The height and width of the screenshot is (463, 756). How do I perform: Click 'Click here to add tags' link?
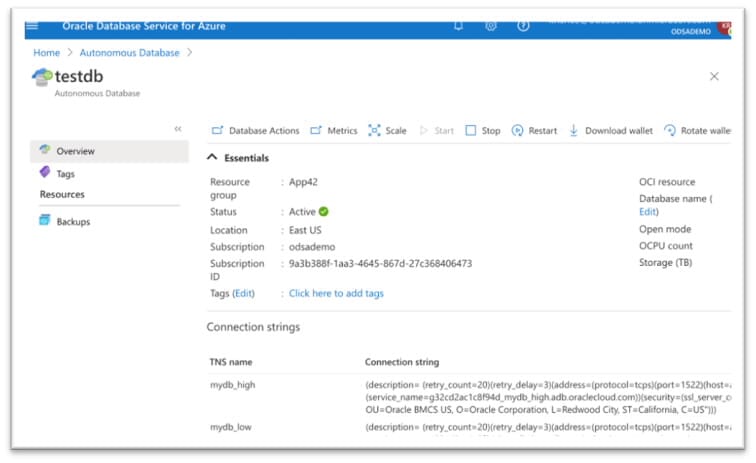(336, 293)
